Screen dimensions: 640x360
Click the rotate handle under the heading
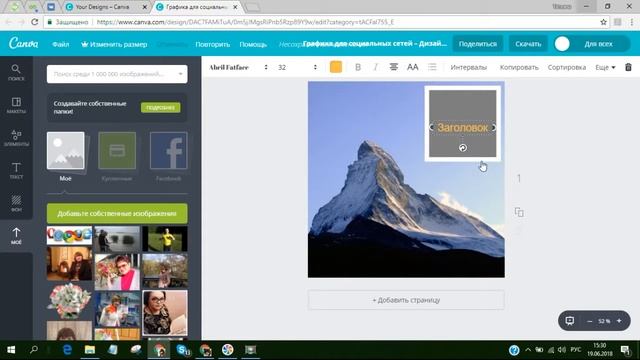tap(462, 148)
